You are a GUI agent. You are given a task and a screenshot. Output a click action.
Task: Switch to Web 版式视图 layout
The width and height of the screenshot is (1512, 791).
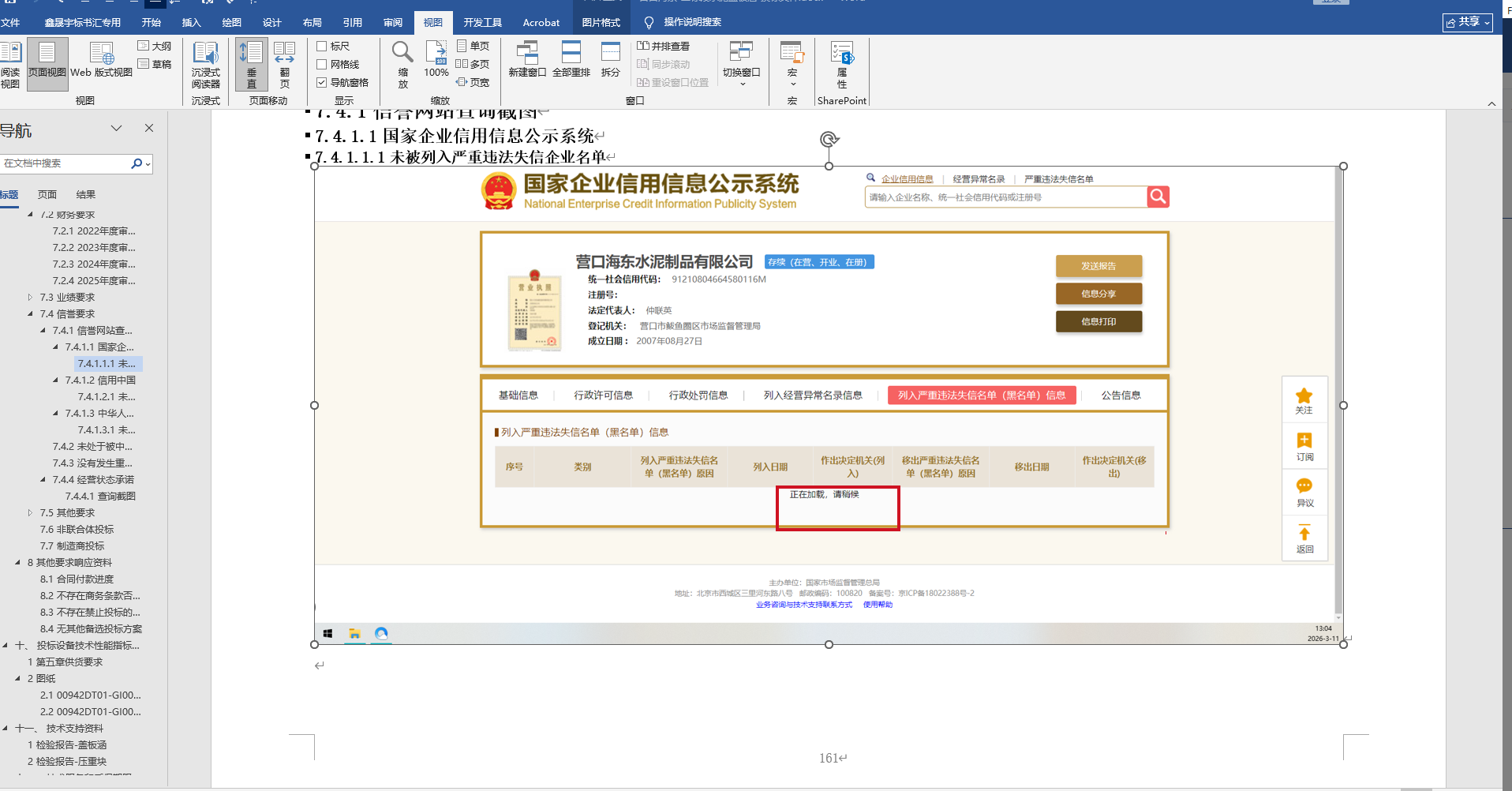102,61
